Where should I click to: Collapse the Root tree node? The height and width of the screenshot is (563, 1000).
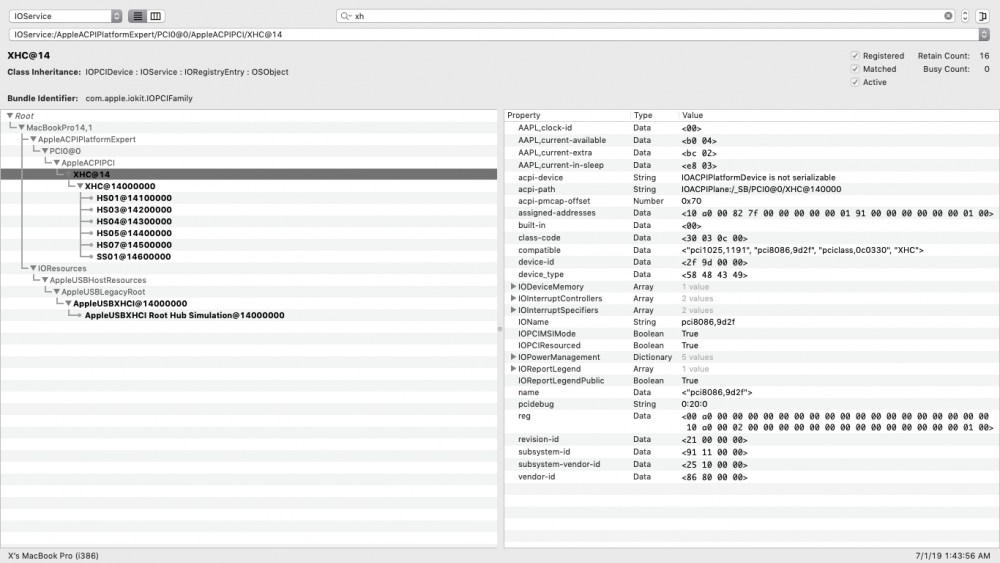pyautogui.click(x=10, y=115)
